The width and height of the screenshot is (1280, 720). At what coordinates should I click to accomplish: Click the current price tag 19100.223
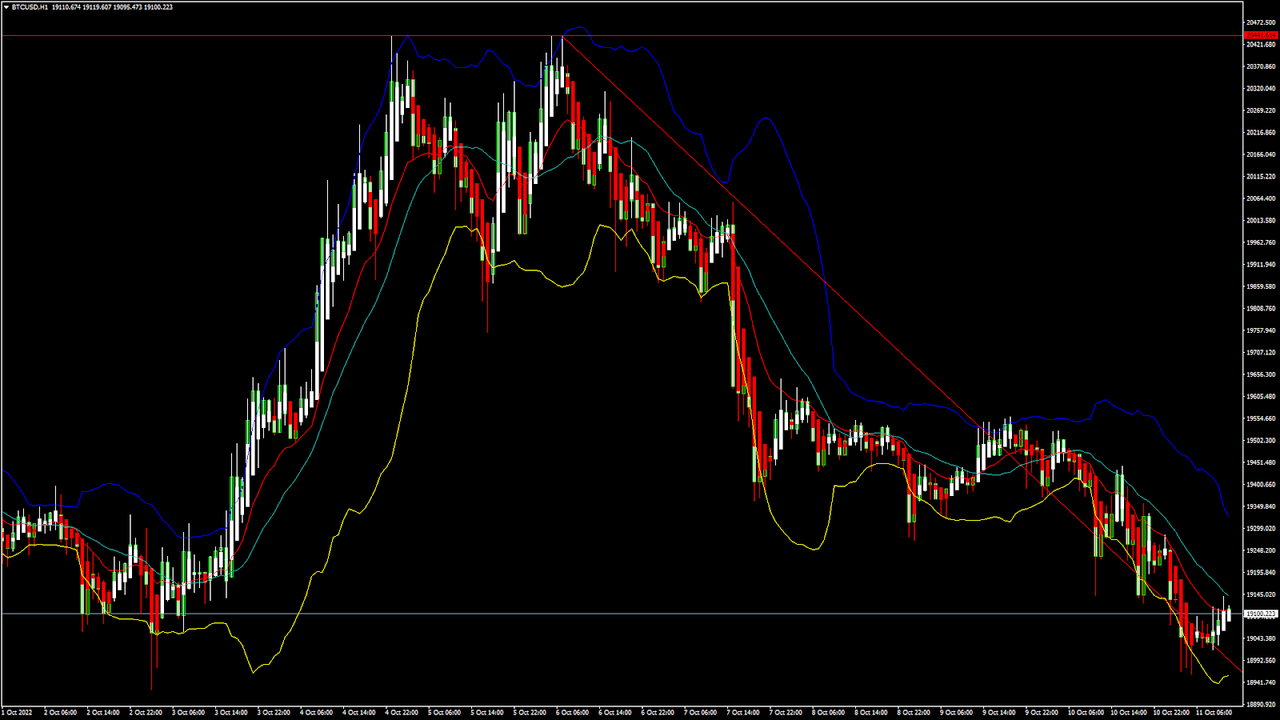click(1261, 613)
